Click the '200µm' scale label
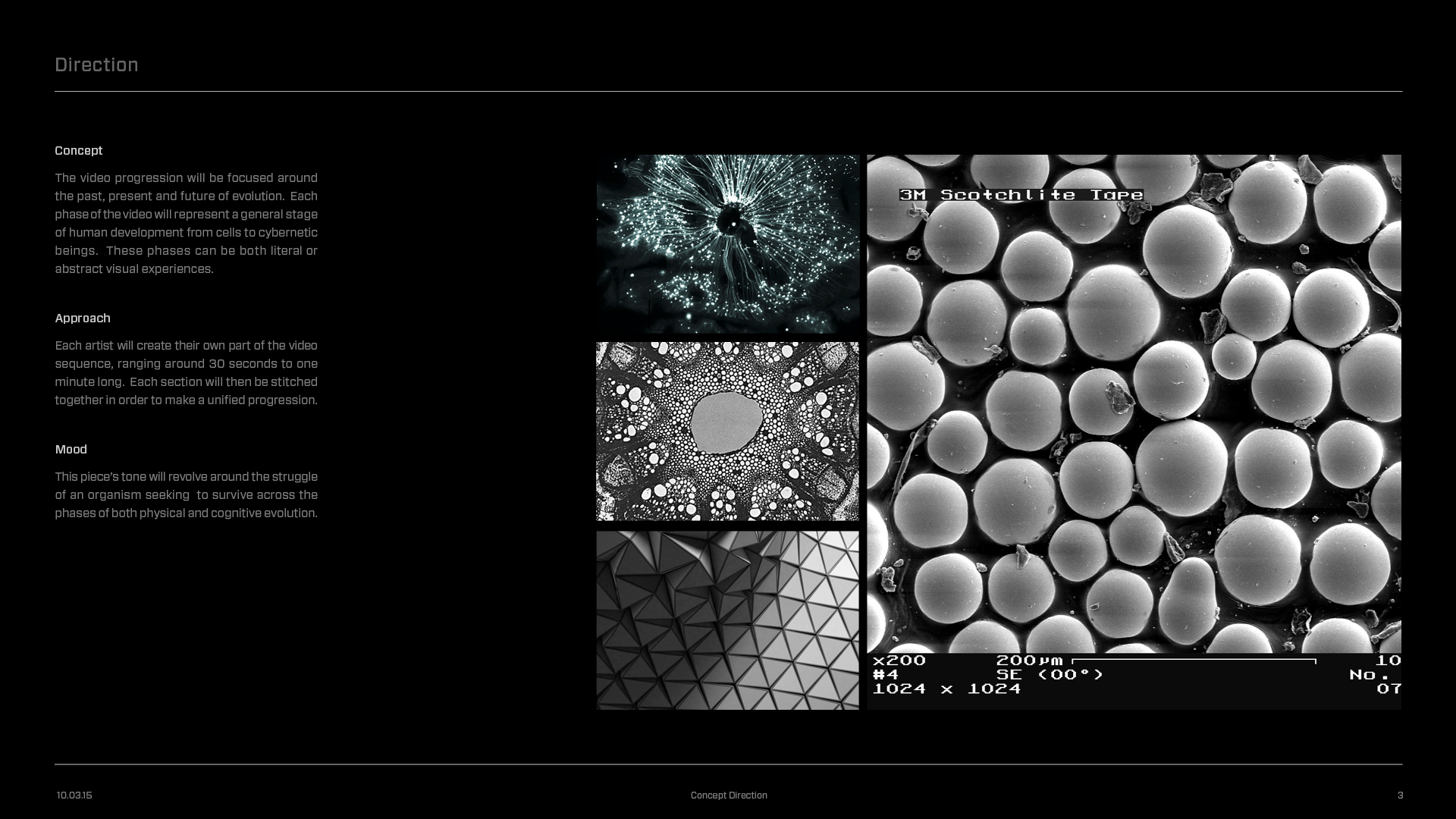Image resolution: width=1456 pixels, height=819 pixels. [1029, 661]
